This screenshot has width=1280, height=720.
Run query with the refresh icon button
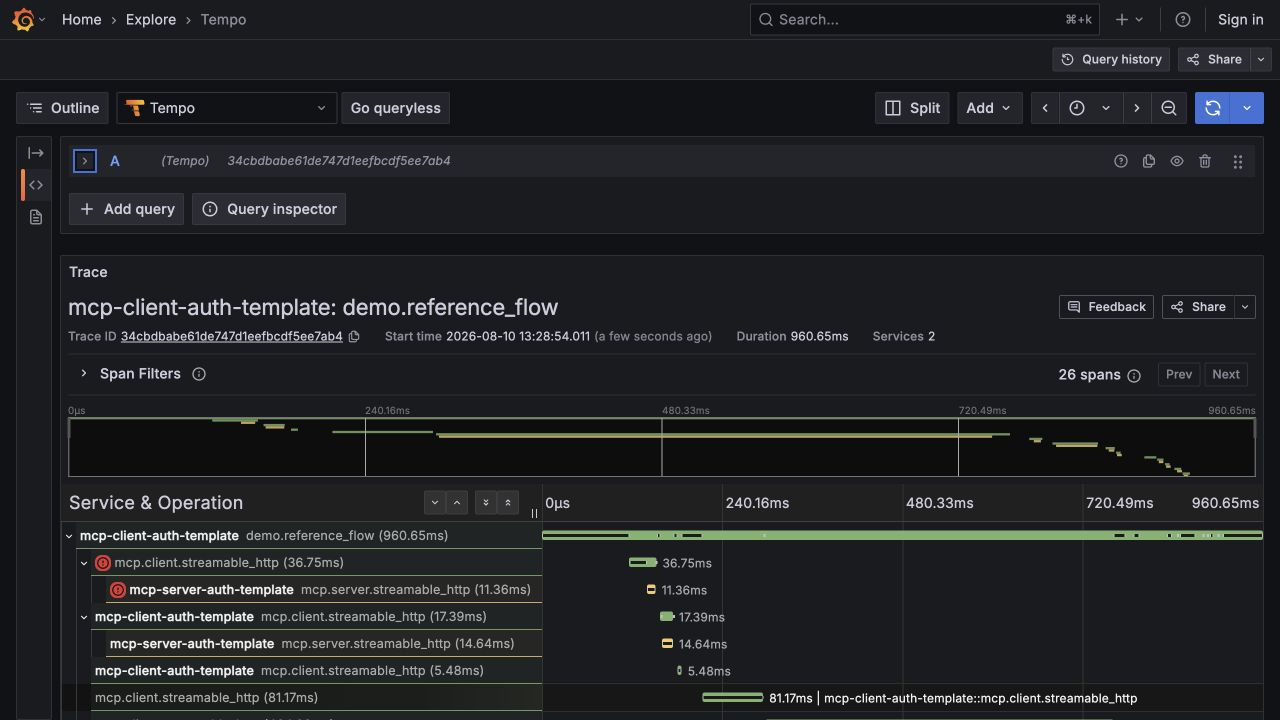click(x=1212, y=108)
